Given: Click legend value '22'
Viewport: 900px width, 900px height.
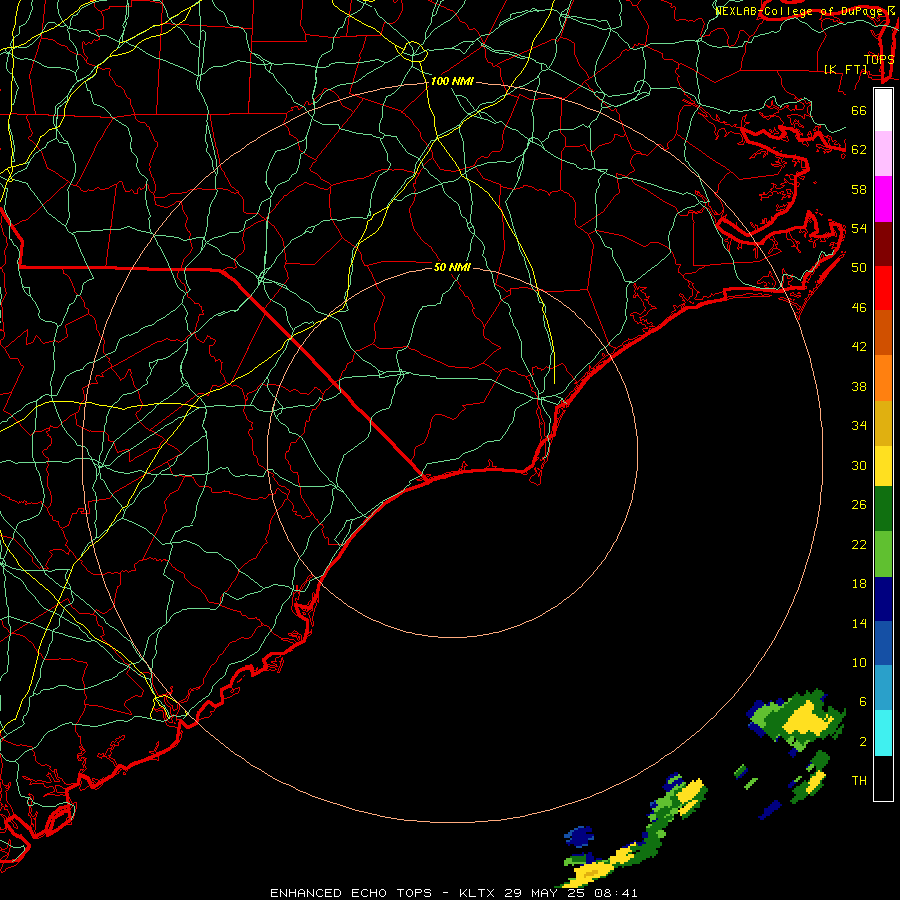Looking at the screenshot, I should pos(859,544).
